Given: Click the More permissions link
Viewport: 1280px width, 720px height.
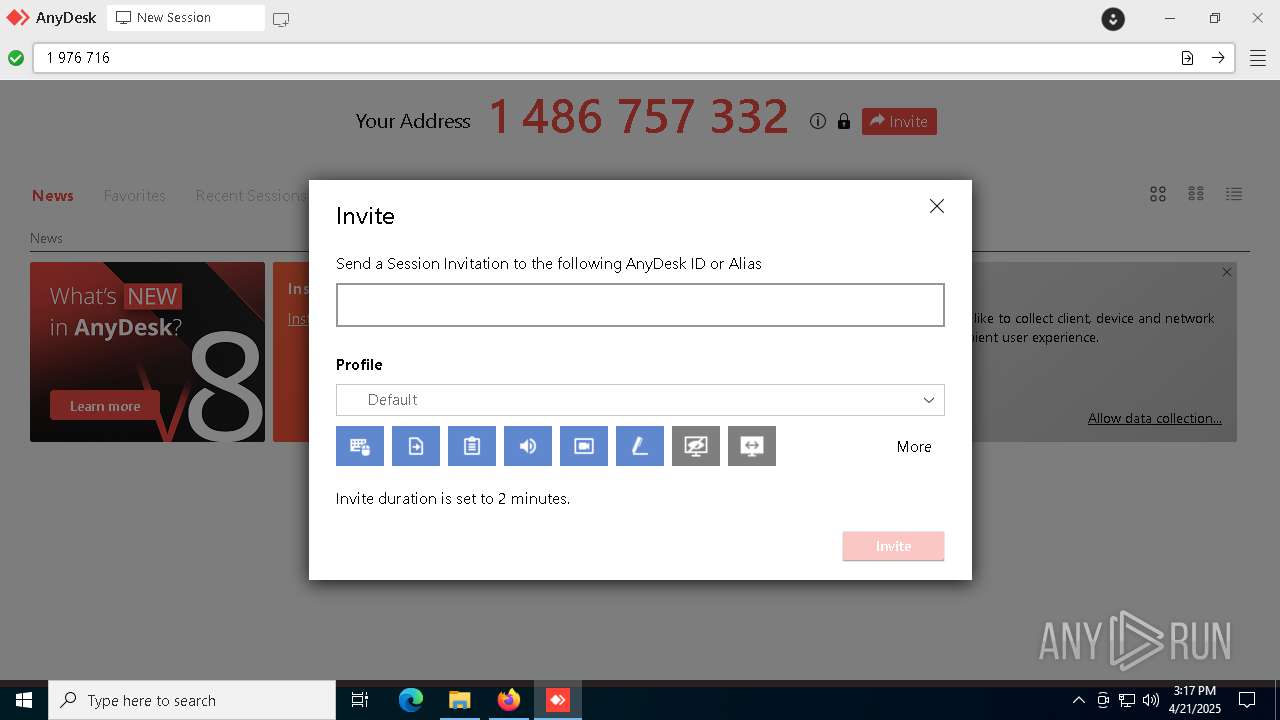Looking at the screenshot, I should click(x=914, y=447).
